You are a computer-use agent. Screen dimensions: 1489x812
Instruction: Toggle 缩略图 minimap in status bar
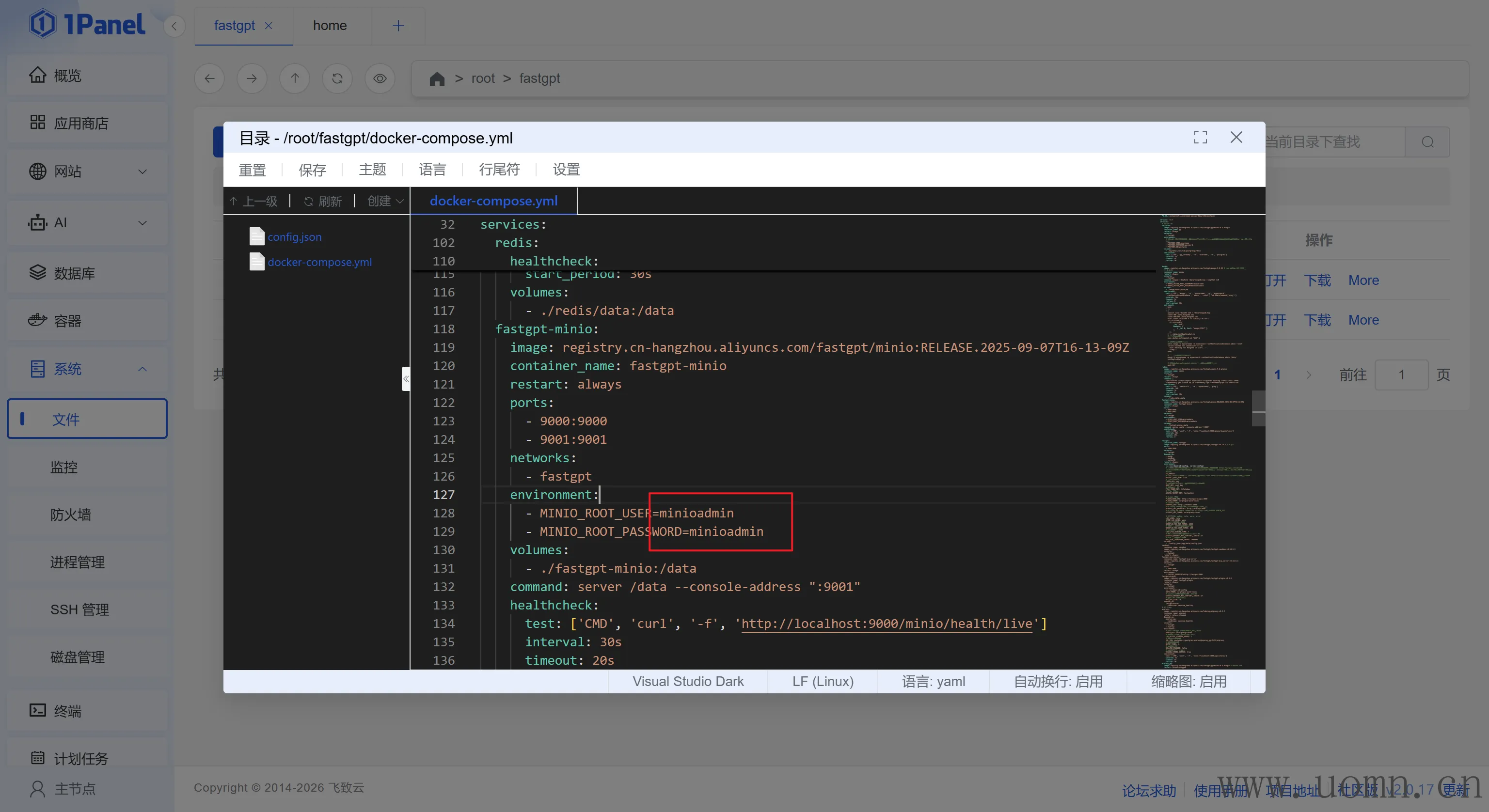point(1188,681)
